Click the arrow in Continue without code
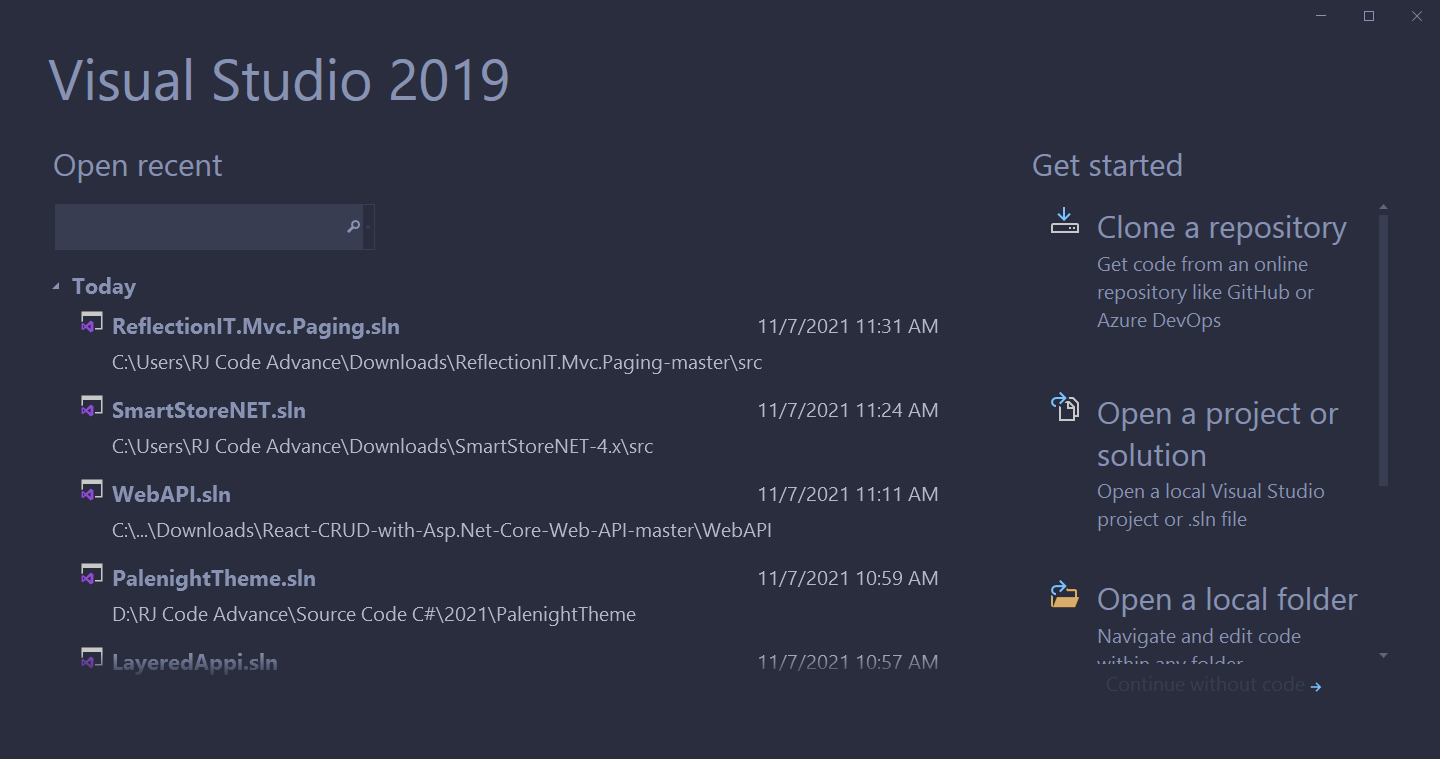 (x=1316, y=686)
